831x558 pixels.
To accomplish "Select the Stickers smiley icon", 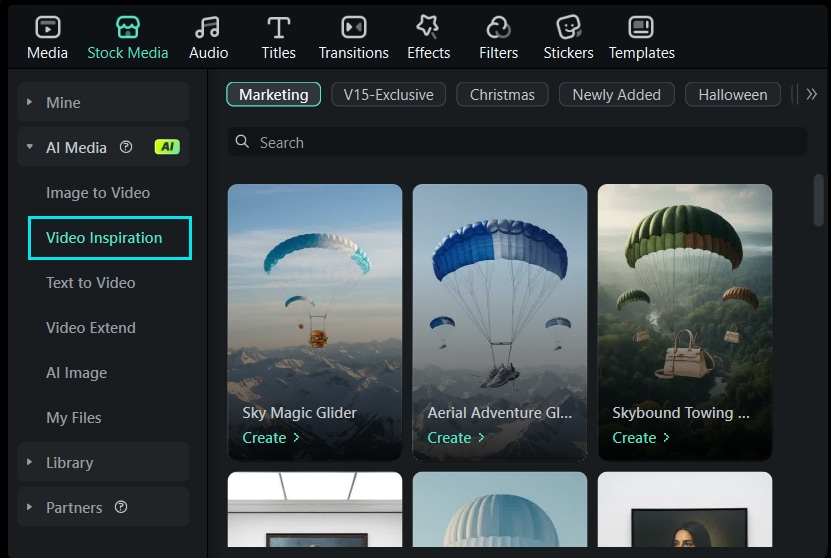I will 568,27.
